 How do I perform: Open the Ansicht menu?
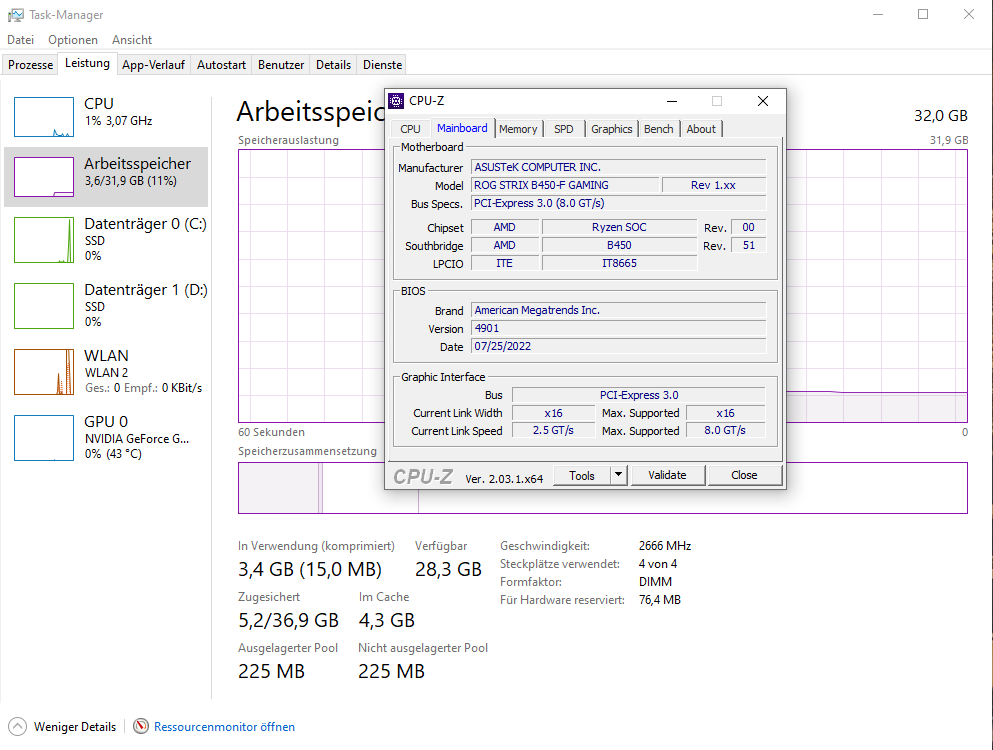click(132, 40)
